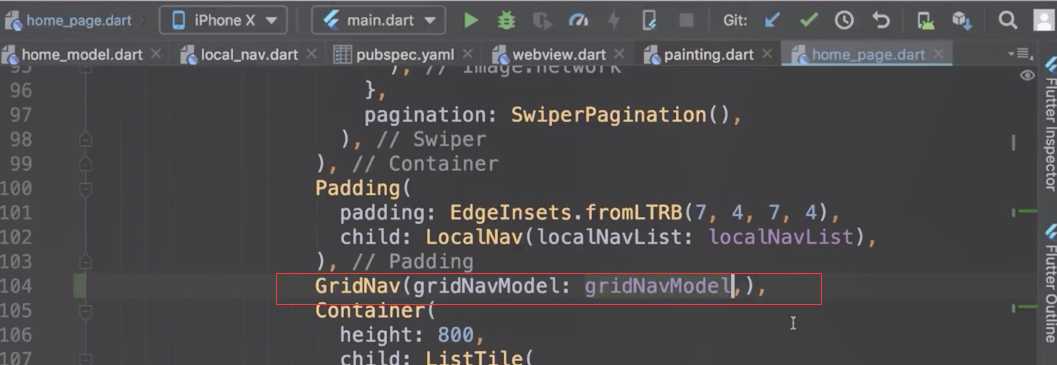This screenshot has width=1057, height=365.
Task: Close the pubspec.yaml tab
Action: click(466, 53)
